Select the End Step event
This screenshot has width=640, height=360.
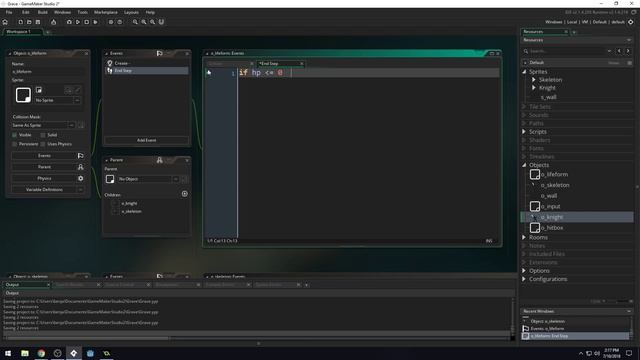pyautogui.click(x=147, y=71)
